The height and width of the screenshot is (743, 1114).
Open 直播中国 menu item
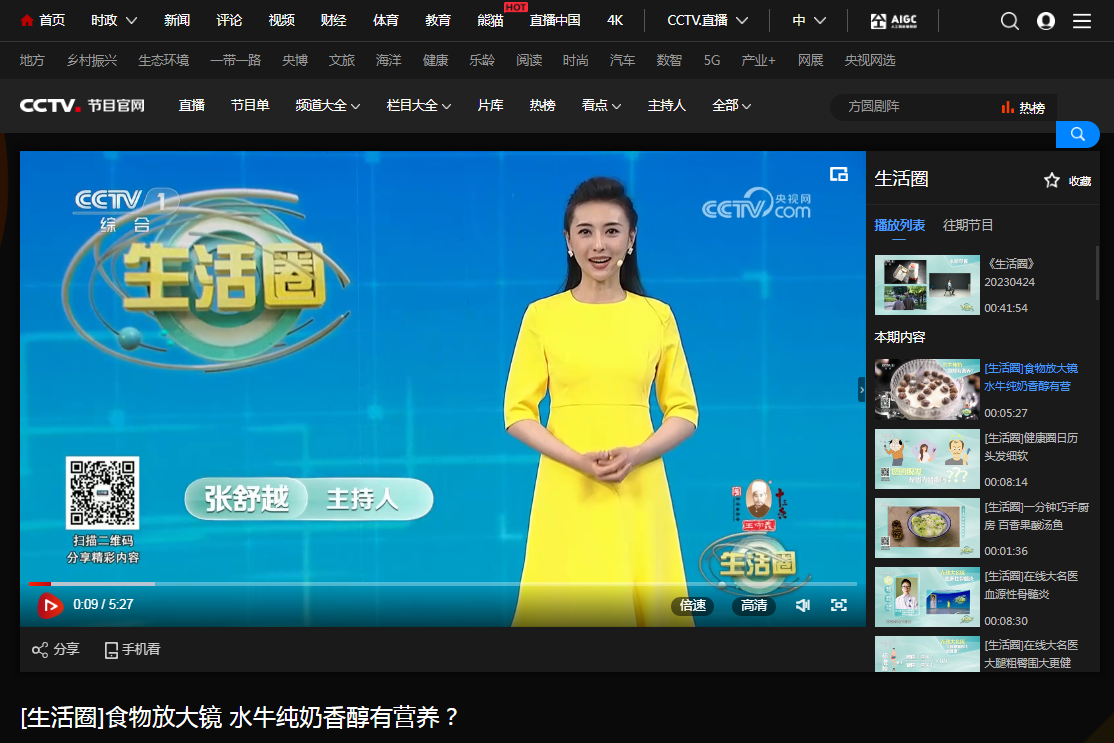pos(555,21)
